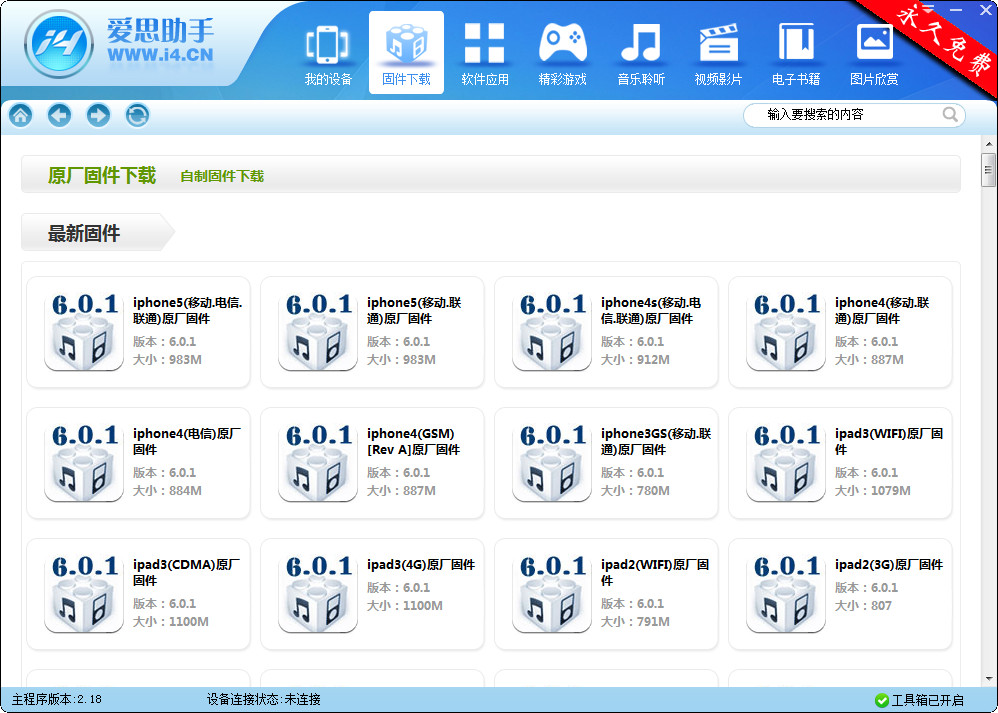Click the search magnifier icon
The image size is (998, 713).
(950, 115)
